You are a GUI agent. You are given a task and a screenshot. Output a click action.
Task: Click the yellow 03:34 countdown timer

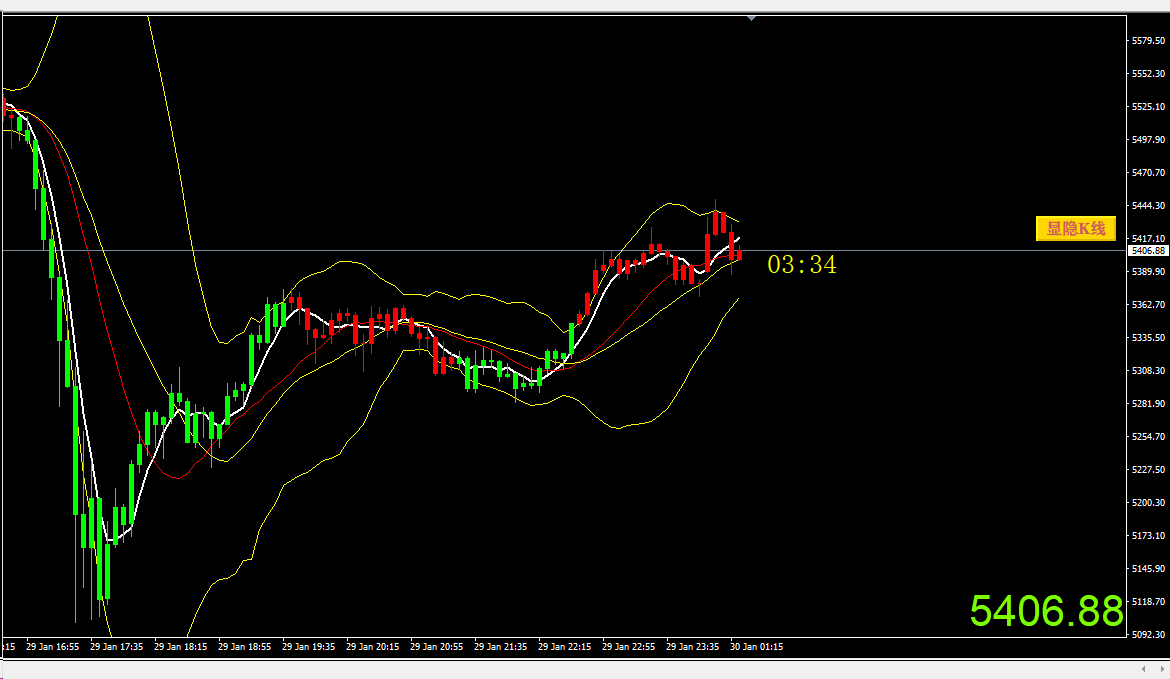coord(802,264)
